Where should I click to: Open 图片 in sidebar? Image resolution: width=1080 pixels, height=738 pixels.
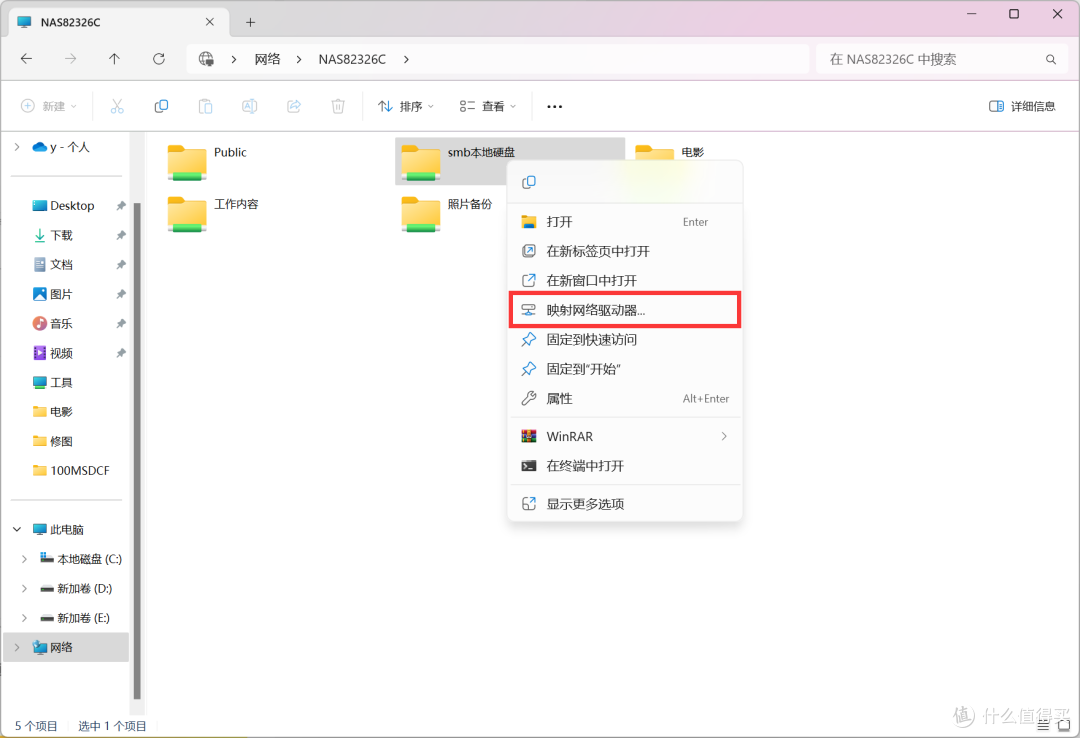coord(53,294)
